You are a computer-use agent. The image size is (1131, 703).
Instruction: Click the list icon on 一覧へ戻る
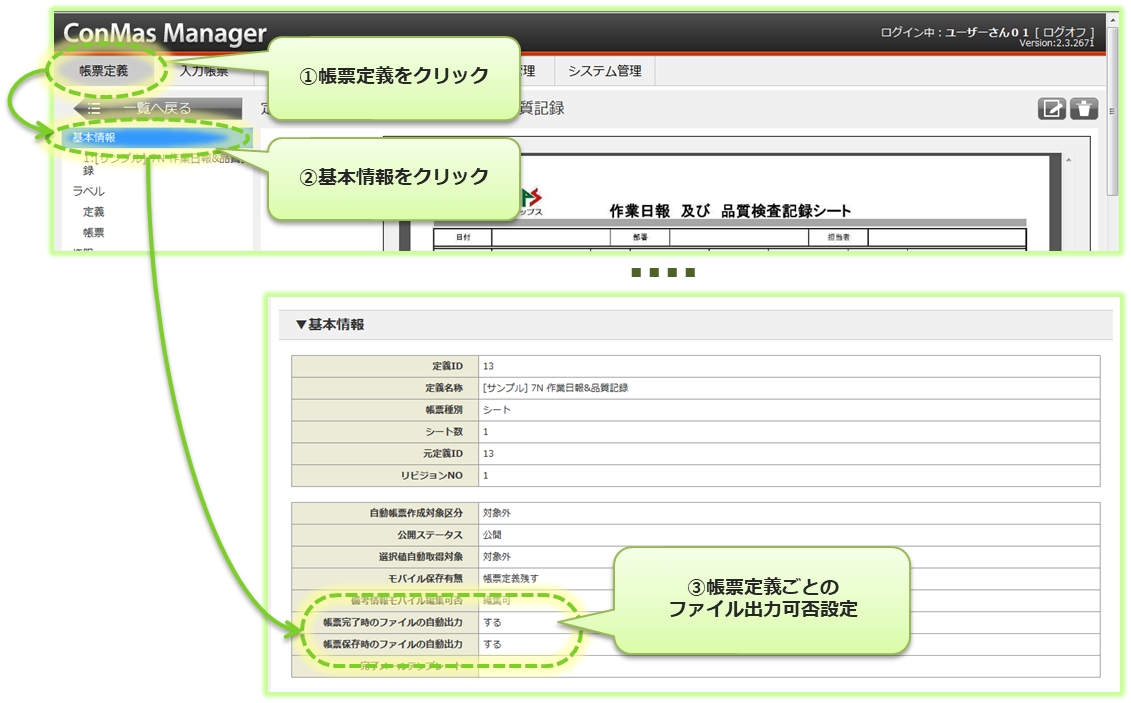[x=94, y=109]
